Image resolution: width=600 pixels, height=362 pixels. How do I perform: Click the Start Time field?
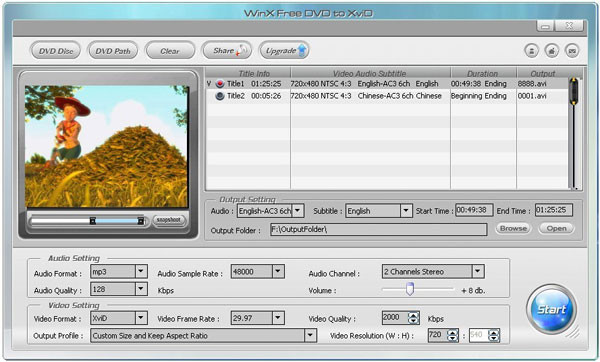474,210
